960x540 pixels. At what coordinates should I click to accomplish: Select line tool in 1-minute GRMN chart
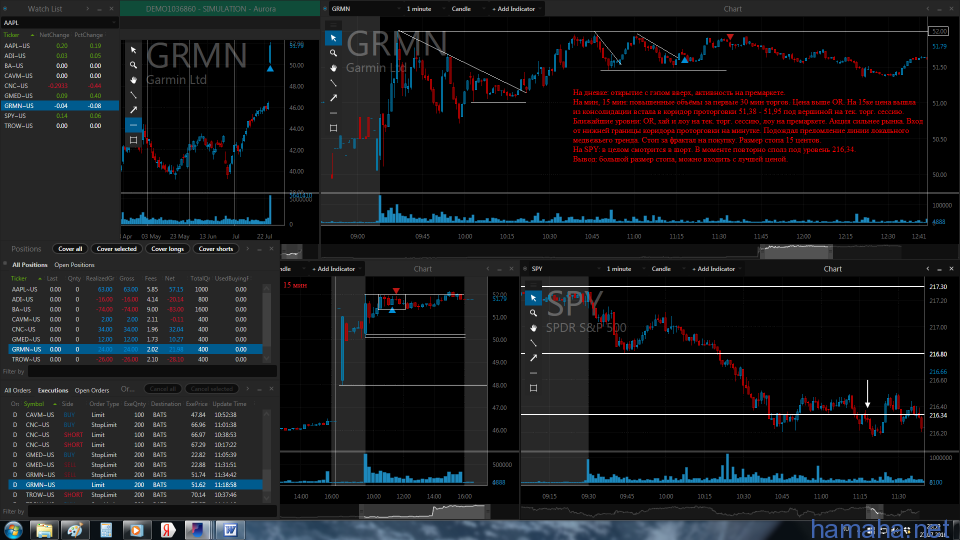click(333, 83)
